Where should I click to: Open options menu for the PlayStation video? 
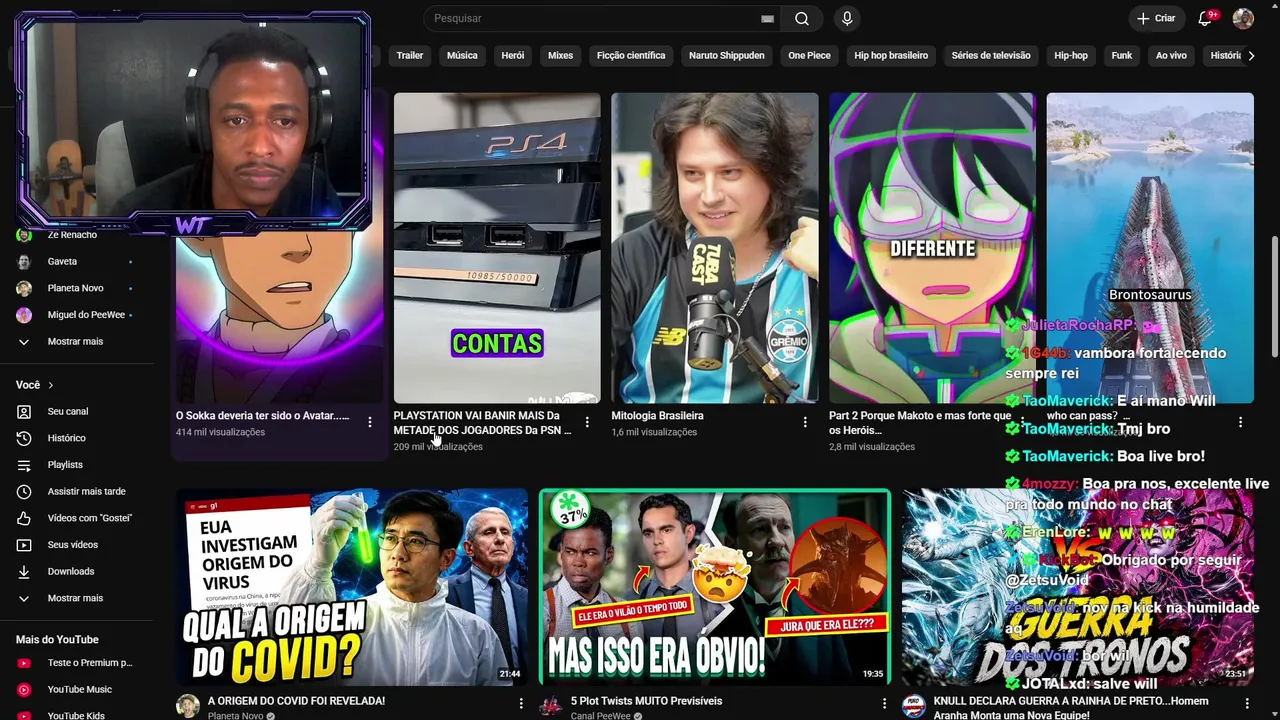coord(587,422)
